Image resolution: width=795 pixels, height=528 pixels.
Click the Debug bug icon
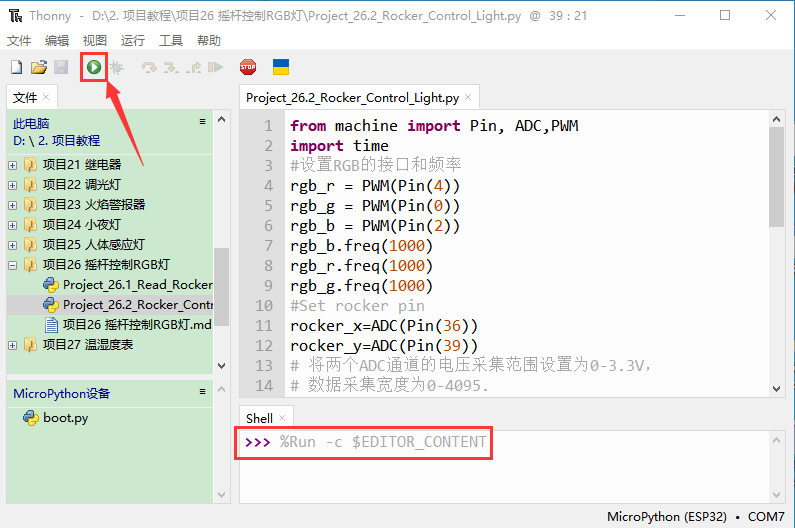[x=116, y=67]
